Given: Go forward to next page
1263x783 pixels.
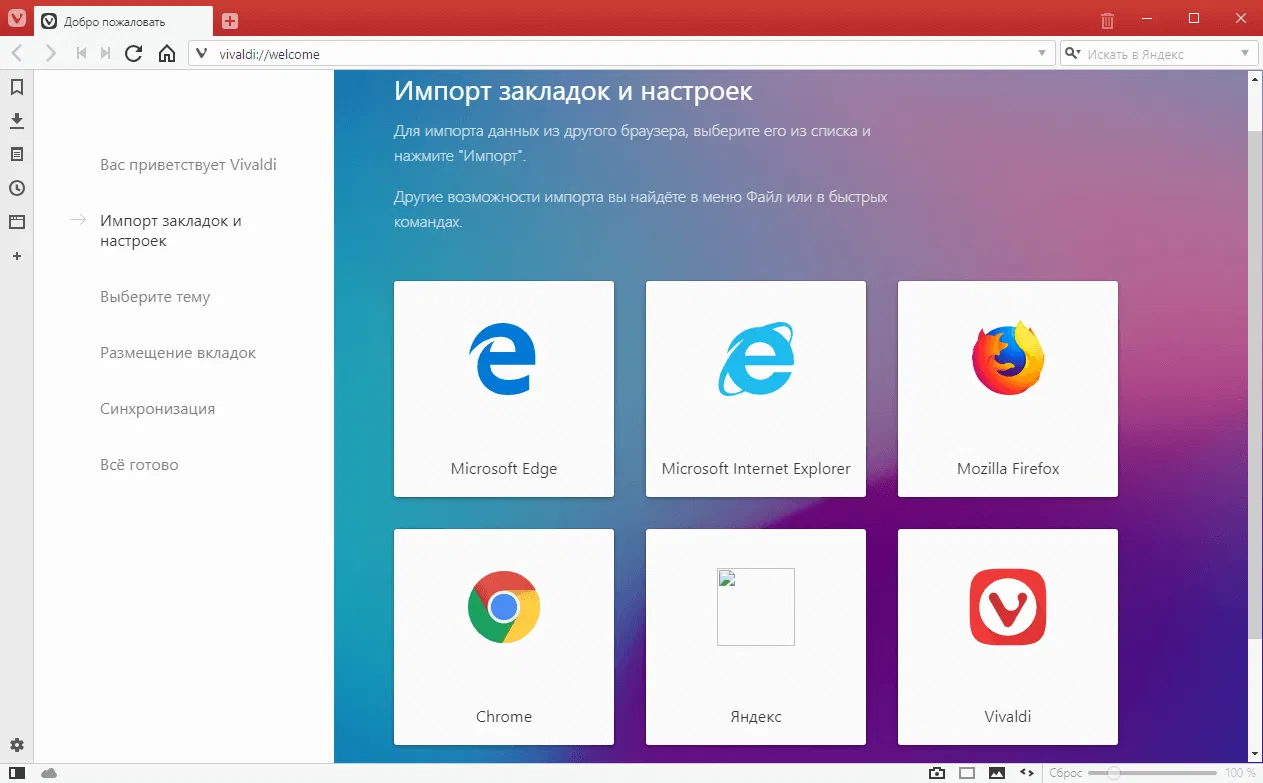Looking at the screenshot, I should pyautogui.click(x=50, y=54).
